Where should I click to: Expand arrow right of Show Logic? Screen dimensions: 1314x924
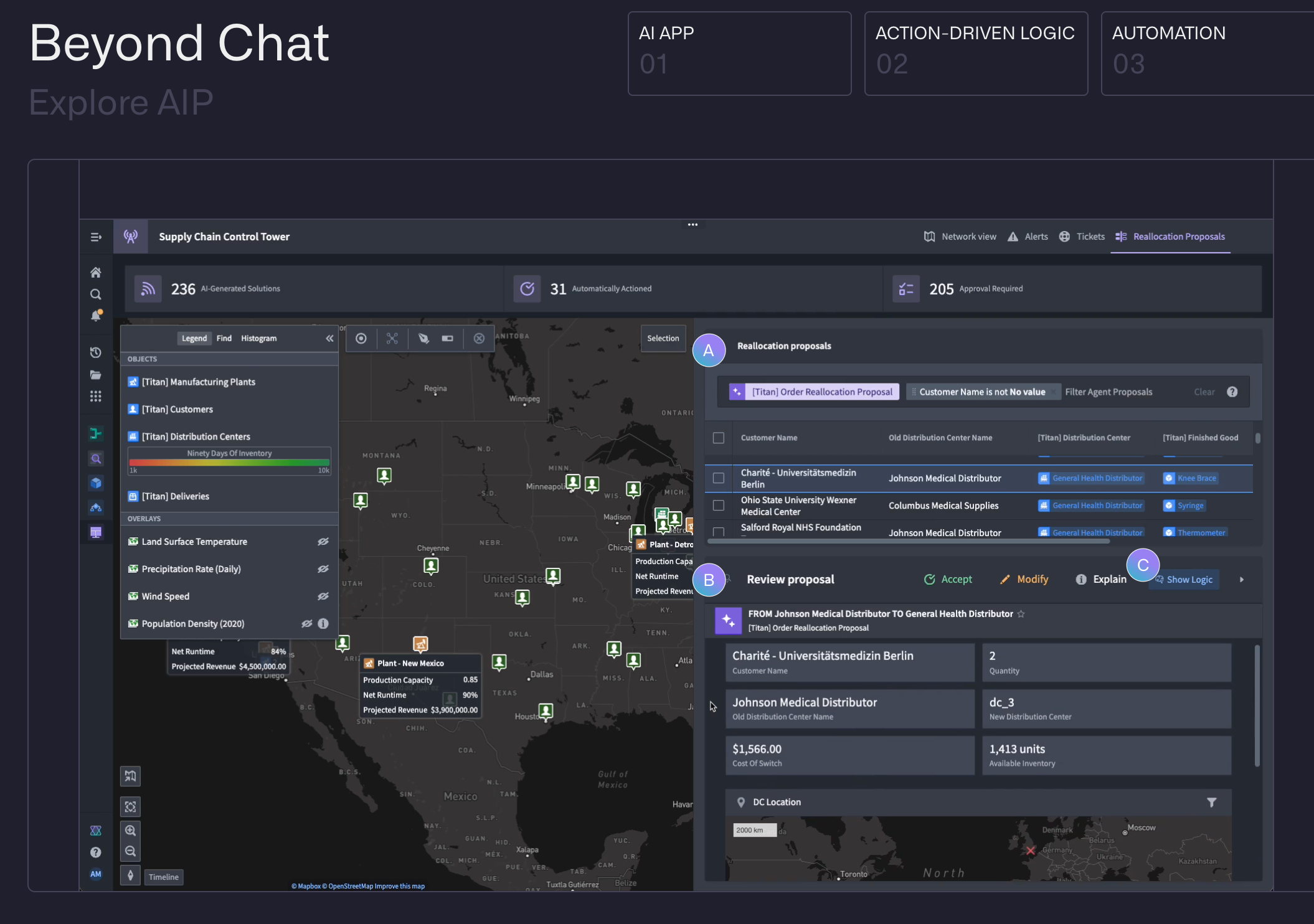pos(1241,580)
